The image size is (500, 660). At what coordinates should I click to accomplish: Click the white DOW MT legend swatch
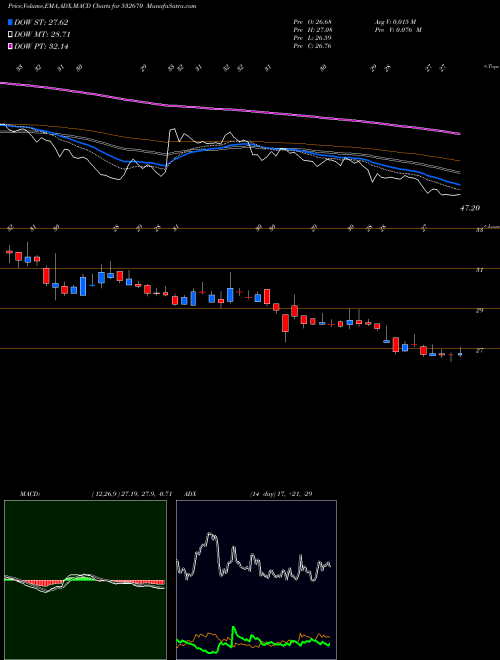click(10, 35)
